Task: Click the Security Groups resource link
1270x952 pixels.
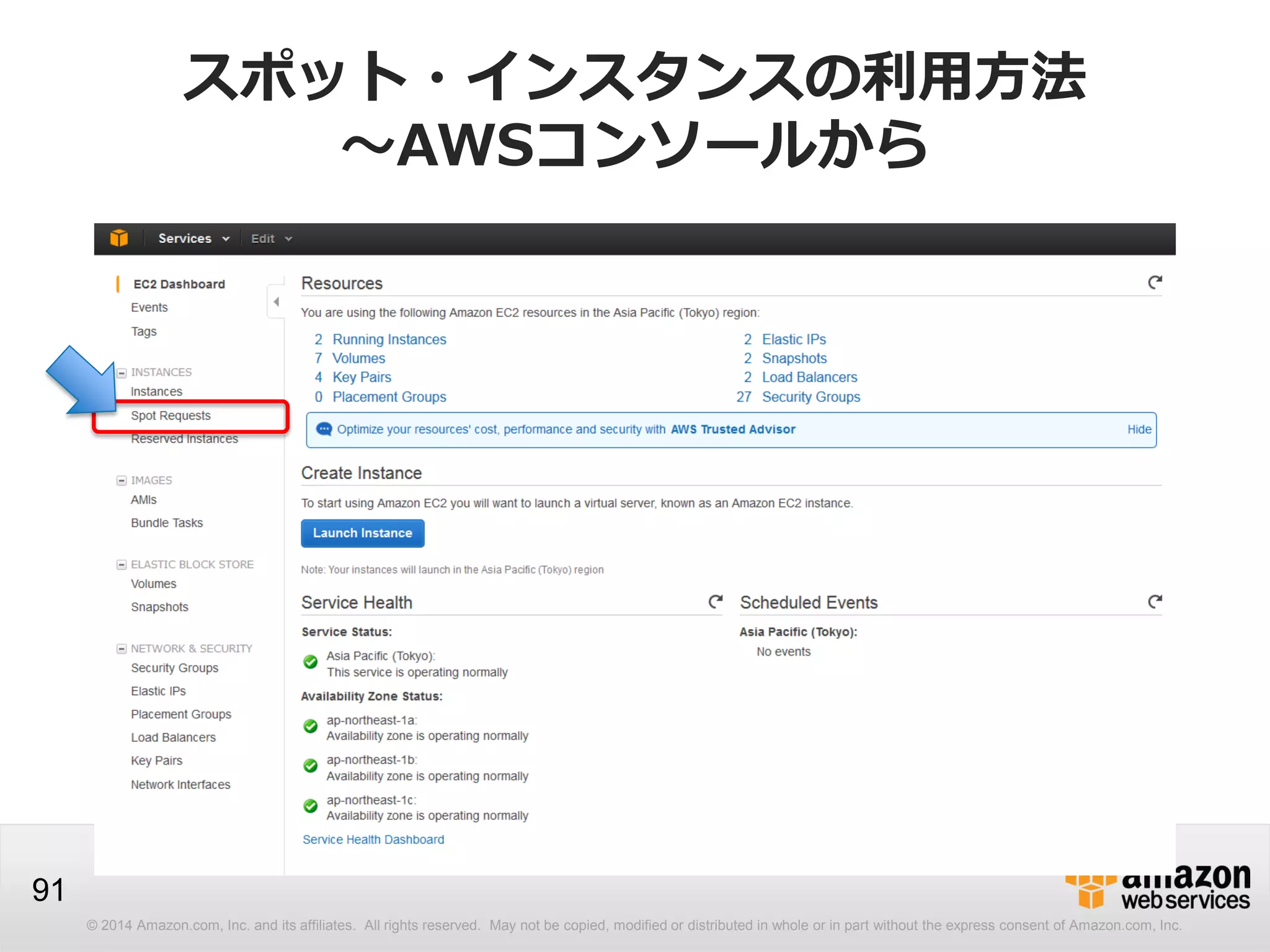Action: (x=812, y=397)
